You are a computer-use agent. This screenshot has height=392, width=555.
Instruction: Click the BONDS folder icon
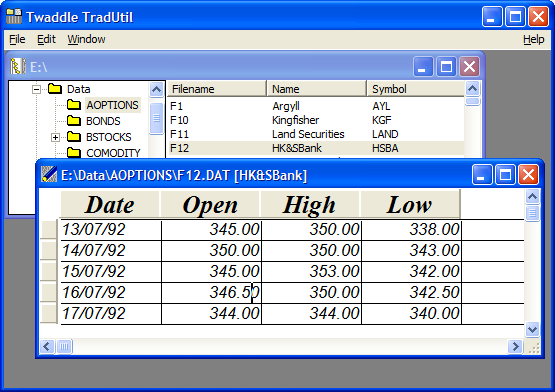[x=74, y=121]
